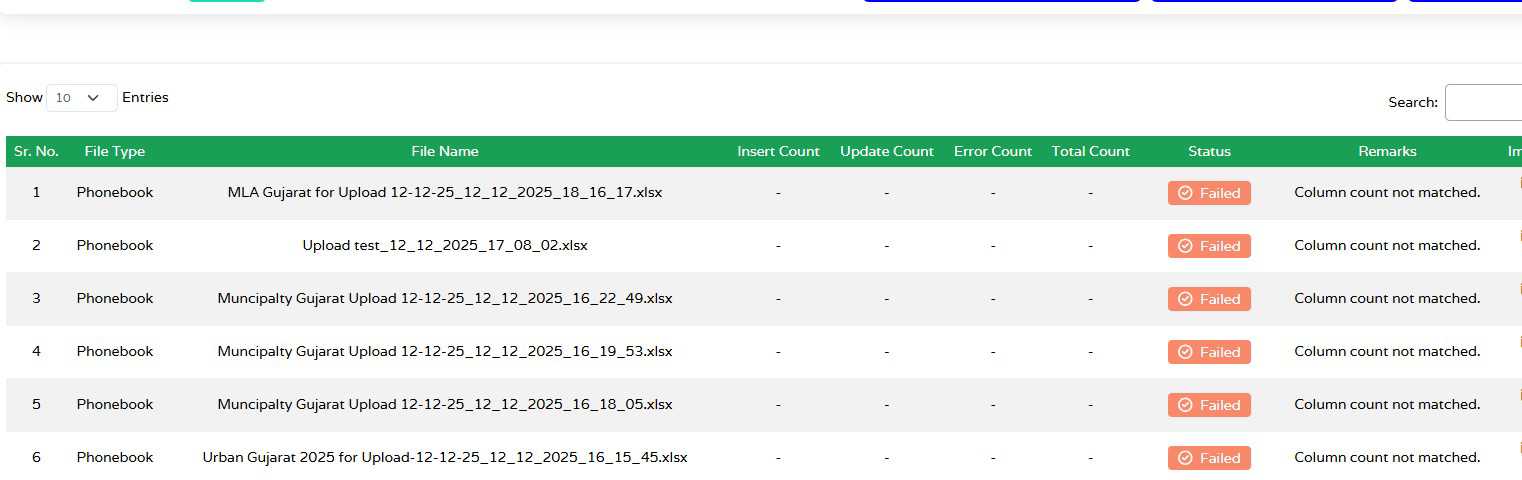Click inside the Search input field
This screenshot has width=1522, height=480.
click(x=1483, y=102)
